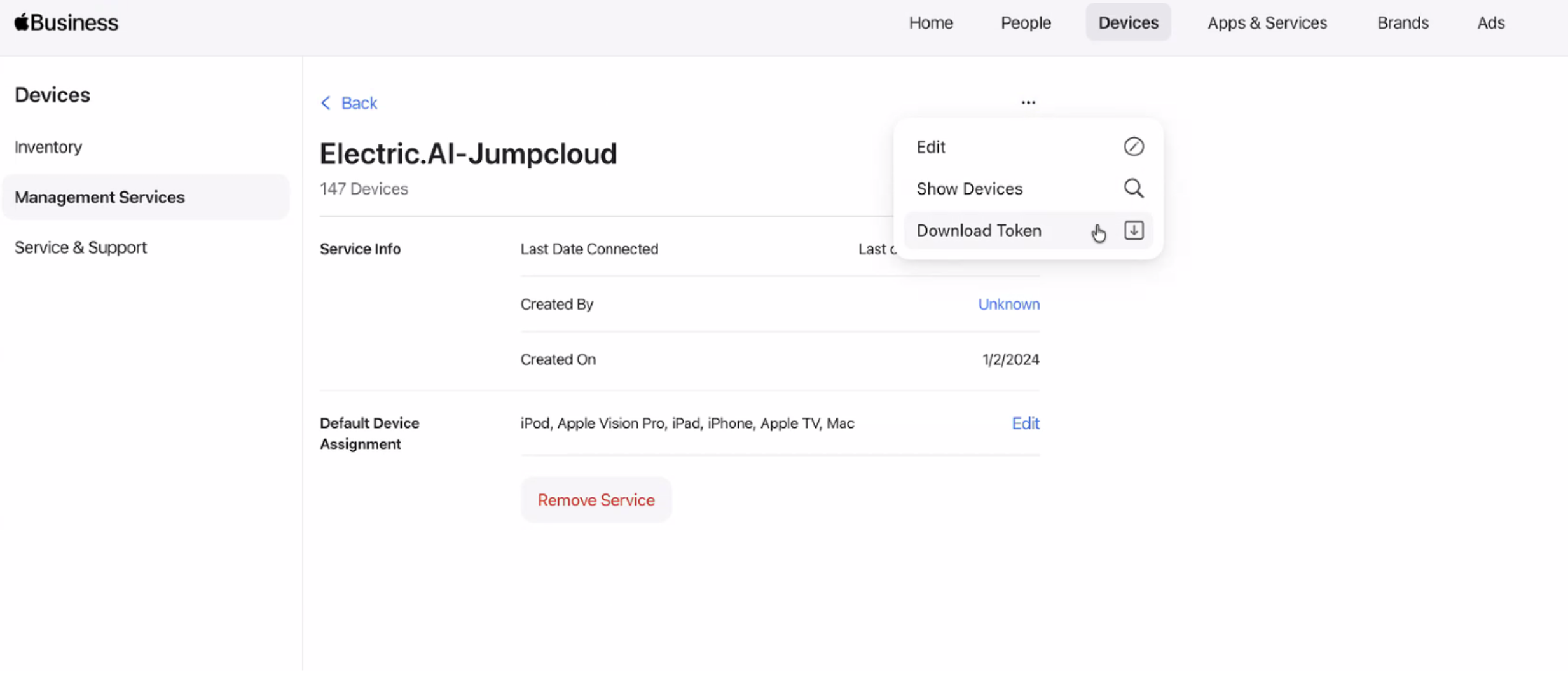Go to Apps & Services tab
The image size is (1568, 674).
click(x=1267, y=23)
